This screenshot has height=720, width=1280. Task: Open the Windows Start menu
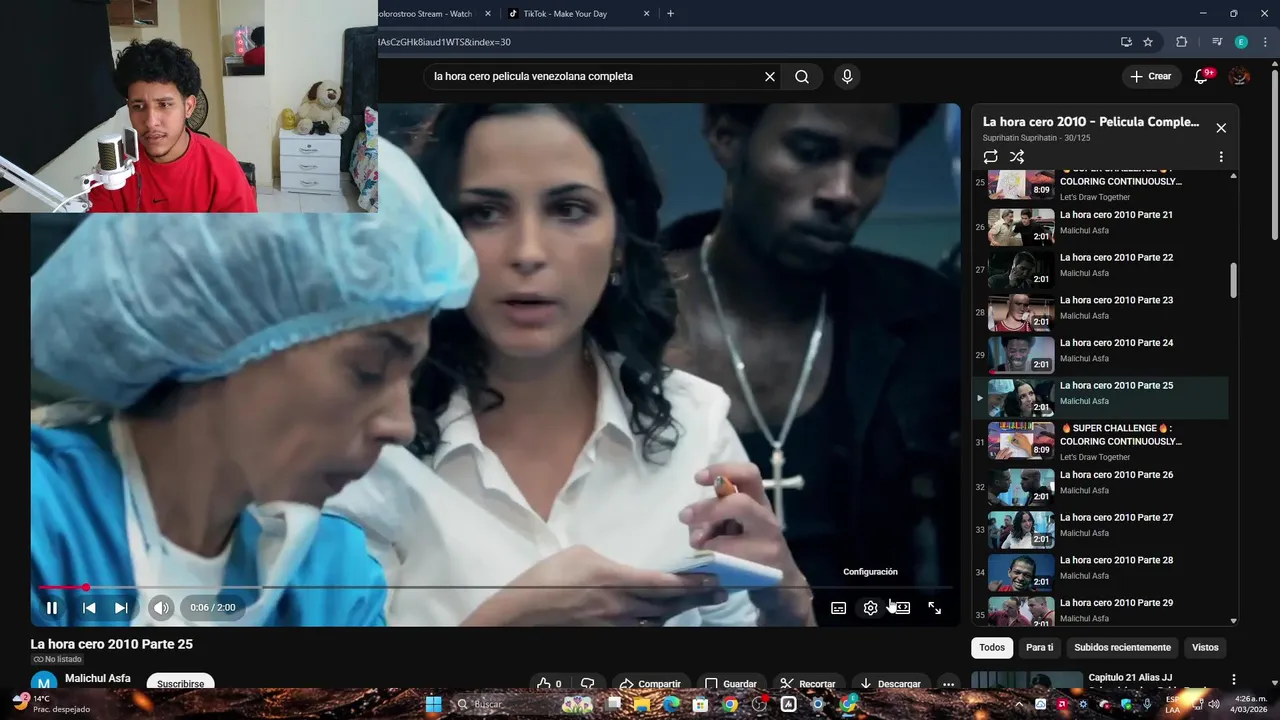pos(434,704)
